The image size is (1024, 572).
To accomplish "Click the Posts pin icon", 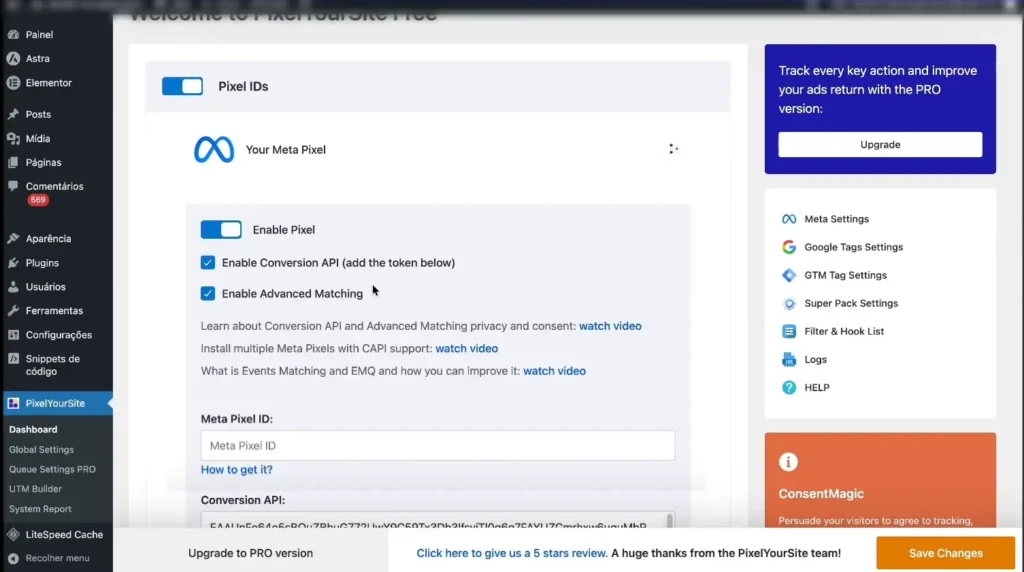I will (x=13, y=114).
